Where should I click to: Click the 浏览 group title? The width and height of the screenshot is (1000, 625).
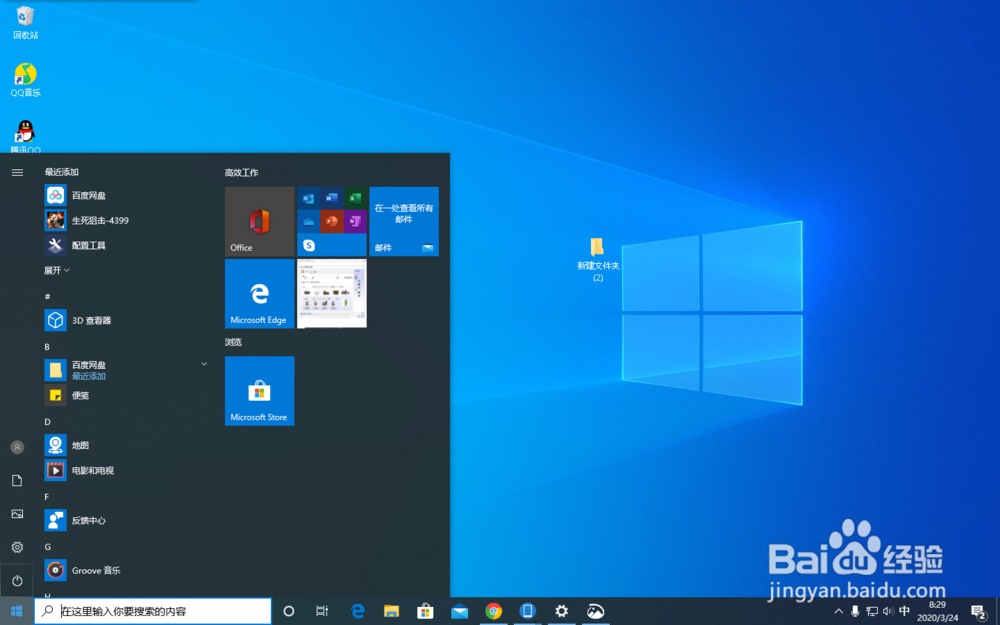(x=233, y=342)
